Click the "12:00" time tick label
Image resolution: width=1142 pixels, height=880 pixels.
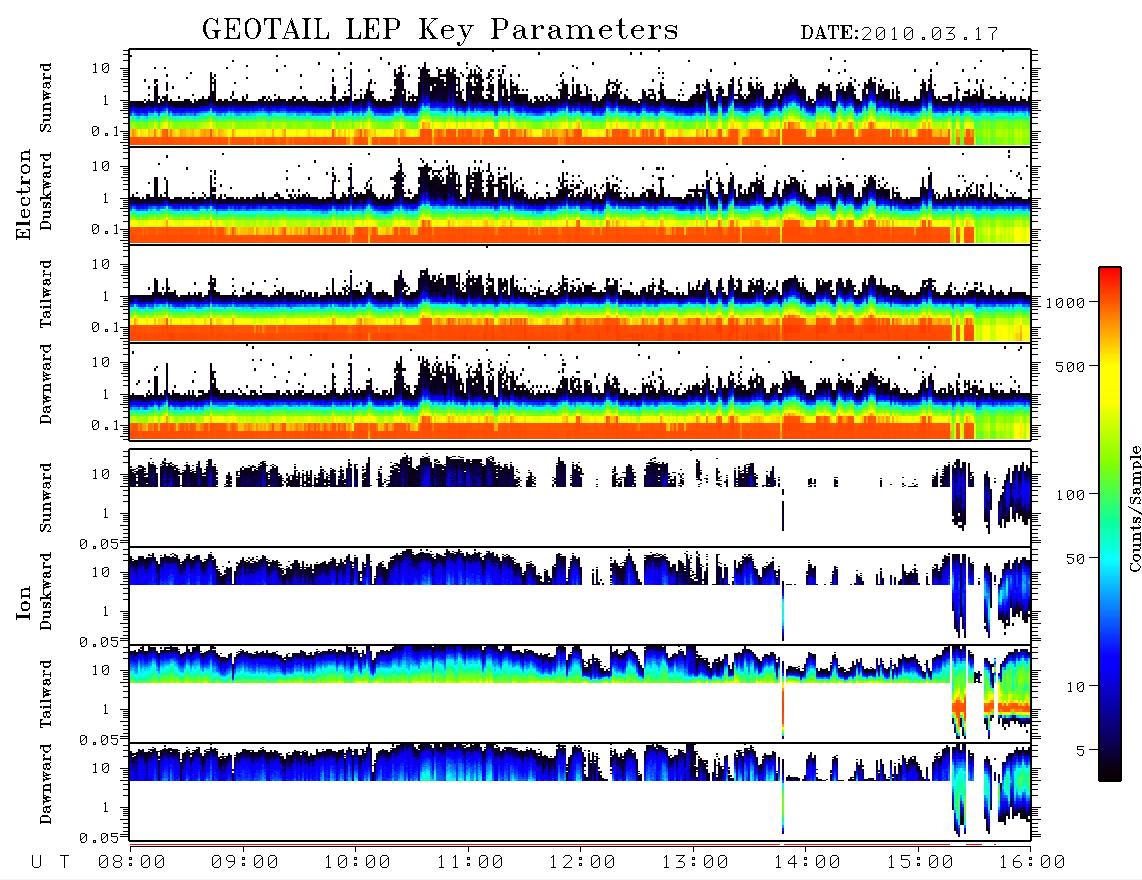tap(582, 862)
